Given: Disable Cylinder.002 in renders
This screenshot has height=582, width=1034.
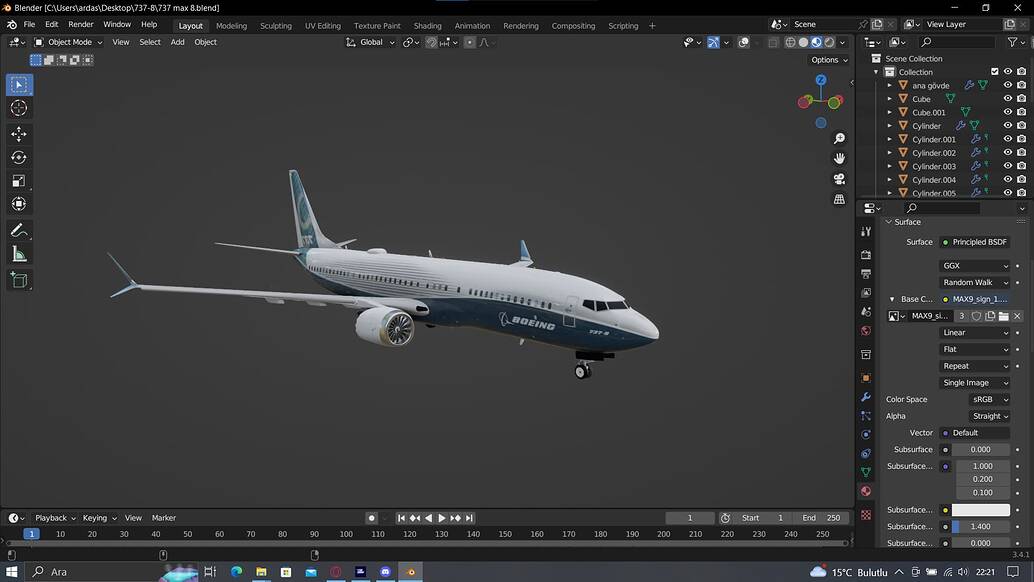Looking at the screenshot, I should (x=1021, y=152).
